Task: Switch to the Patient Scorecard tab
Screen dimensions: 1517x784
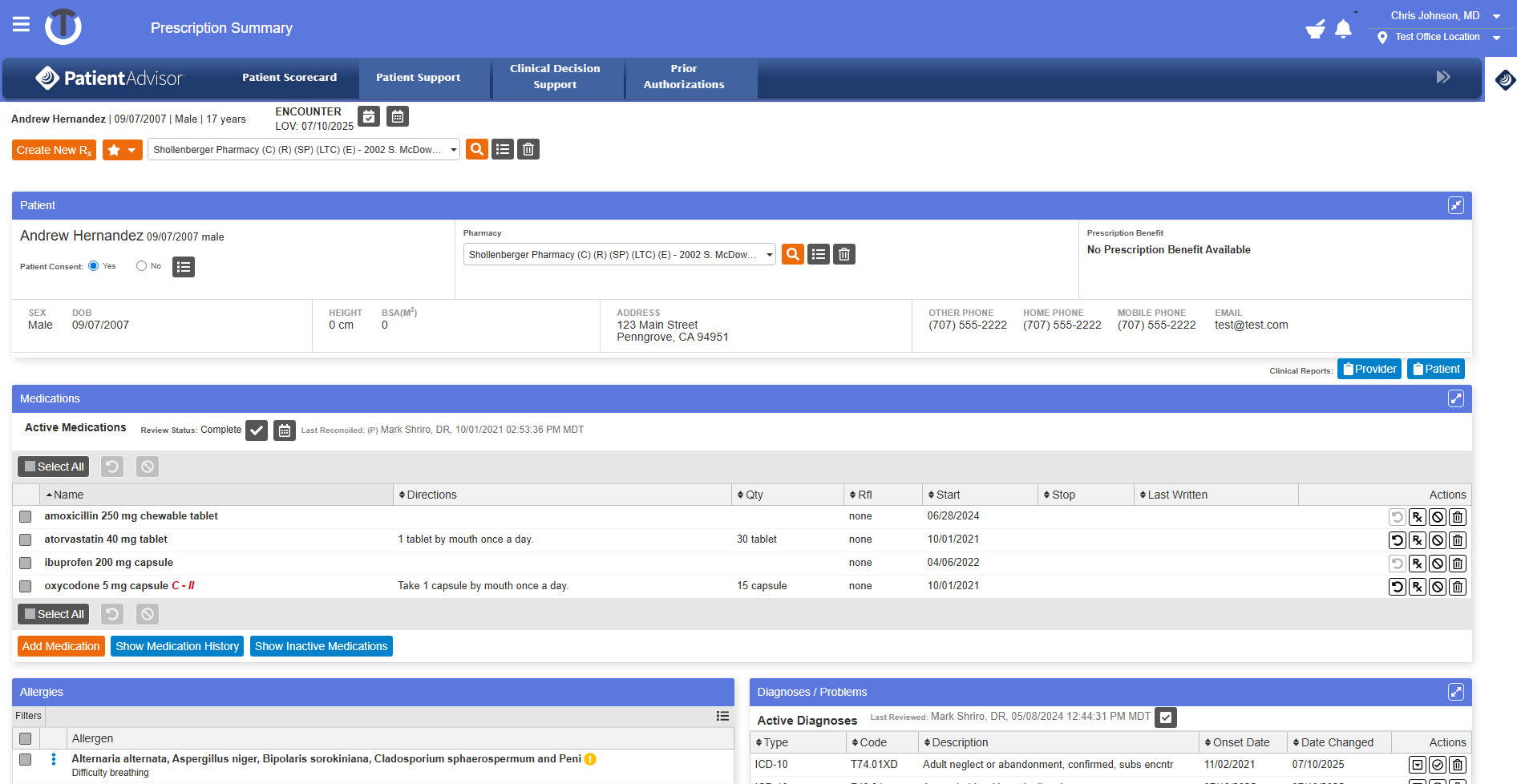Action: coord(289,78)
